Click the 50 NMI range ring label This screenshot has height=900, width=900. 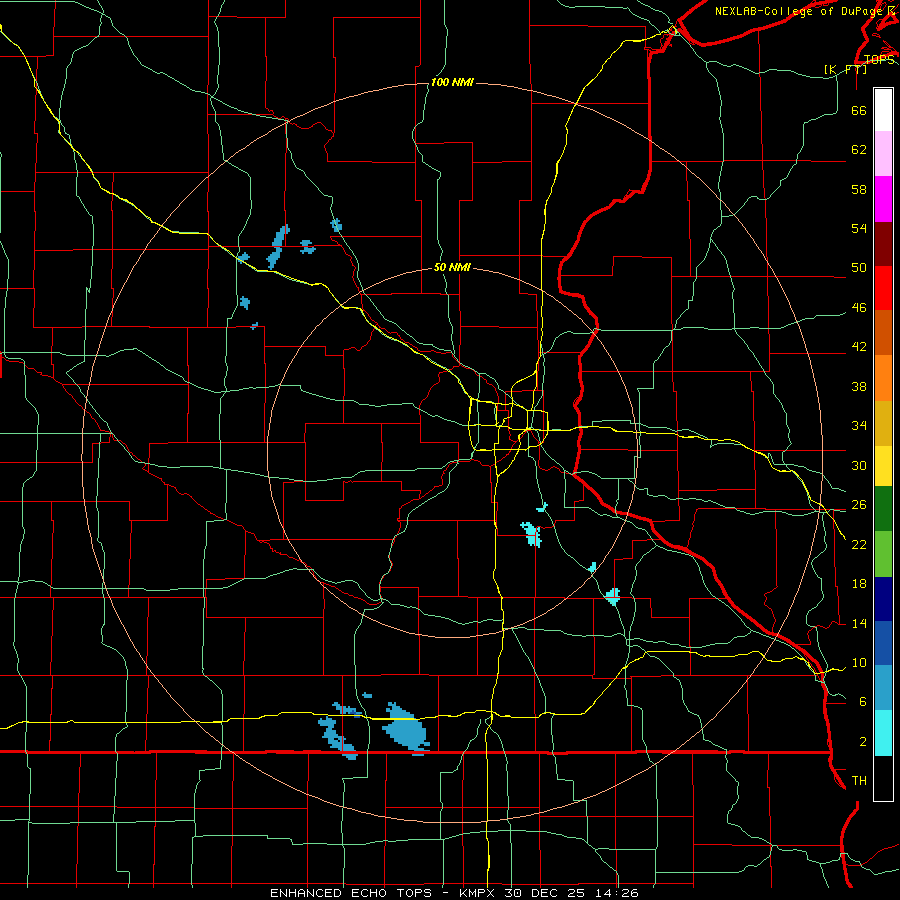click(452, 267)
